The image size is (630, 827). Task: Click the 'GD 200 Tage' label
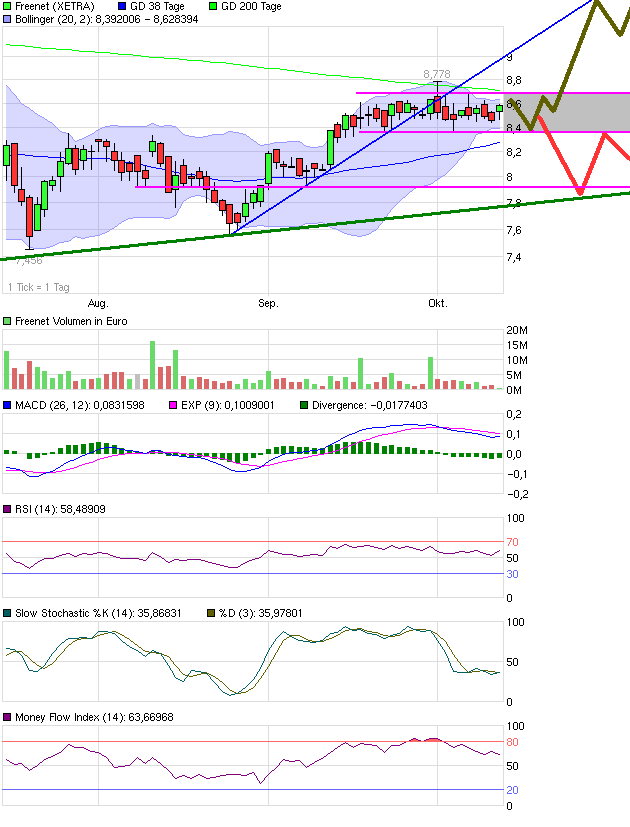click(251, 7)
